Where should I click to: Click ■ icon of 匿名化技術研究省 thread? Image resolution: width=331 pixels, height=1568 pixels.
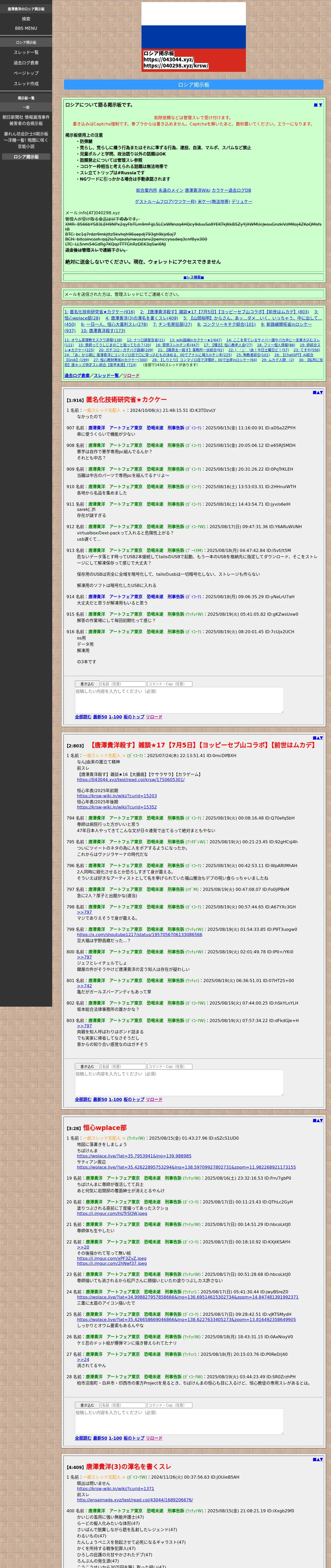(314, 392)
